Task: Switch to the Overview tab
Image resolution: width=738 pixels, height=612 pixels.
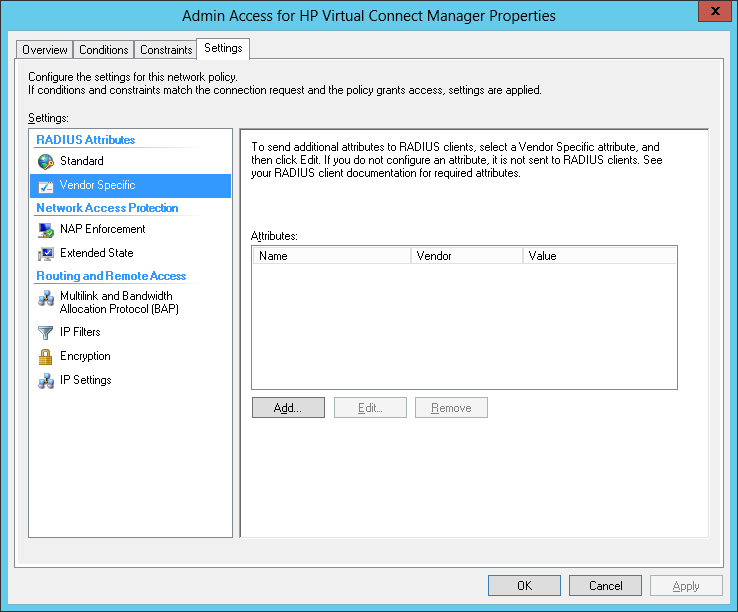Action: (x=45, y=50)
